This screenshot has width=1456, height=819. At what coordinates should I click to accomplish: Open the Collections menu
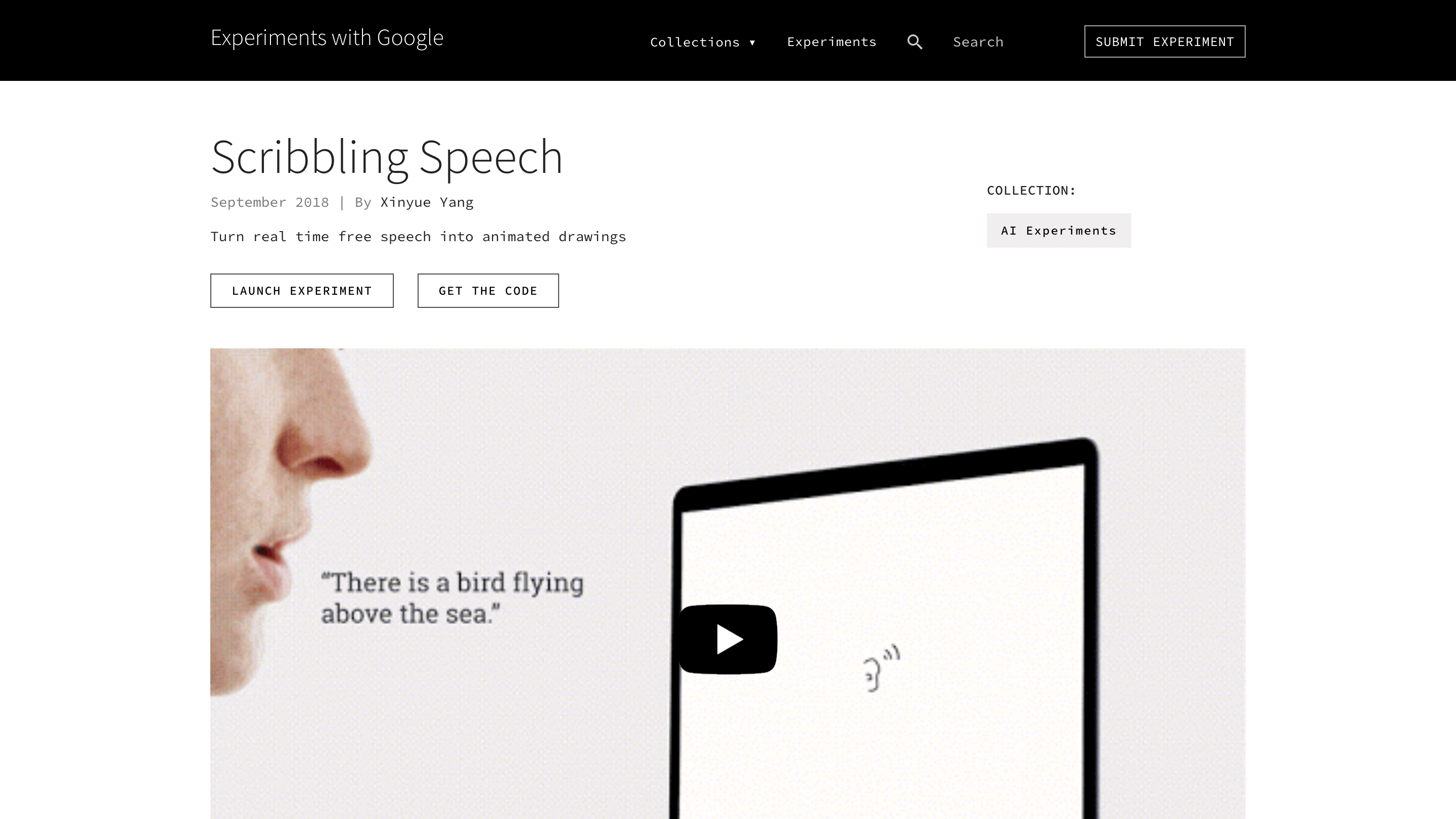click(703, 42)
